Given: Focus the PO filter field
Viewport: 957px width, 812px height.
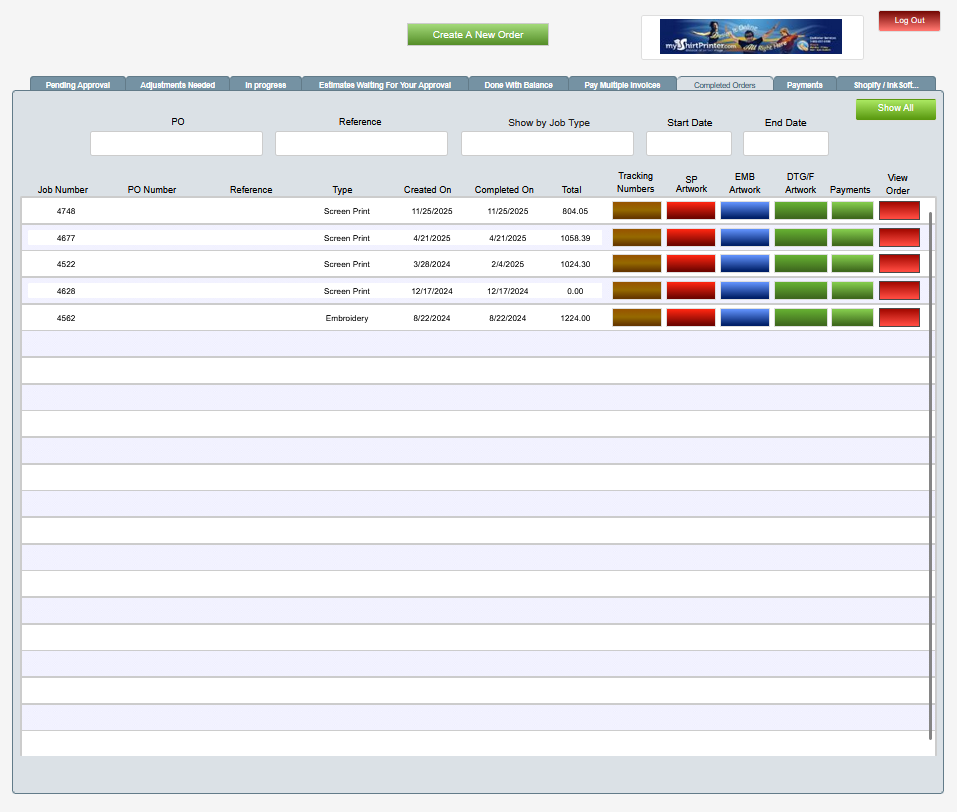Looking at the screenshot, I should 176,143.
